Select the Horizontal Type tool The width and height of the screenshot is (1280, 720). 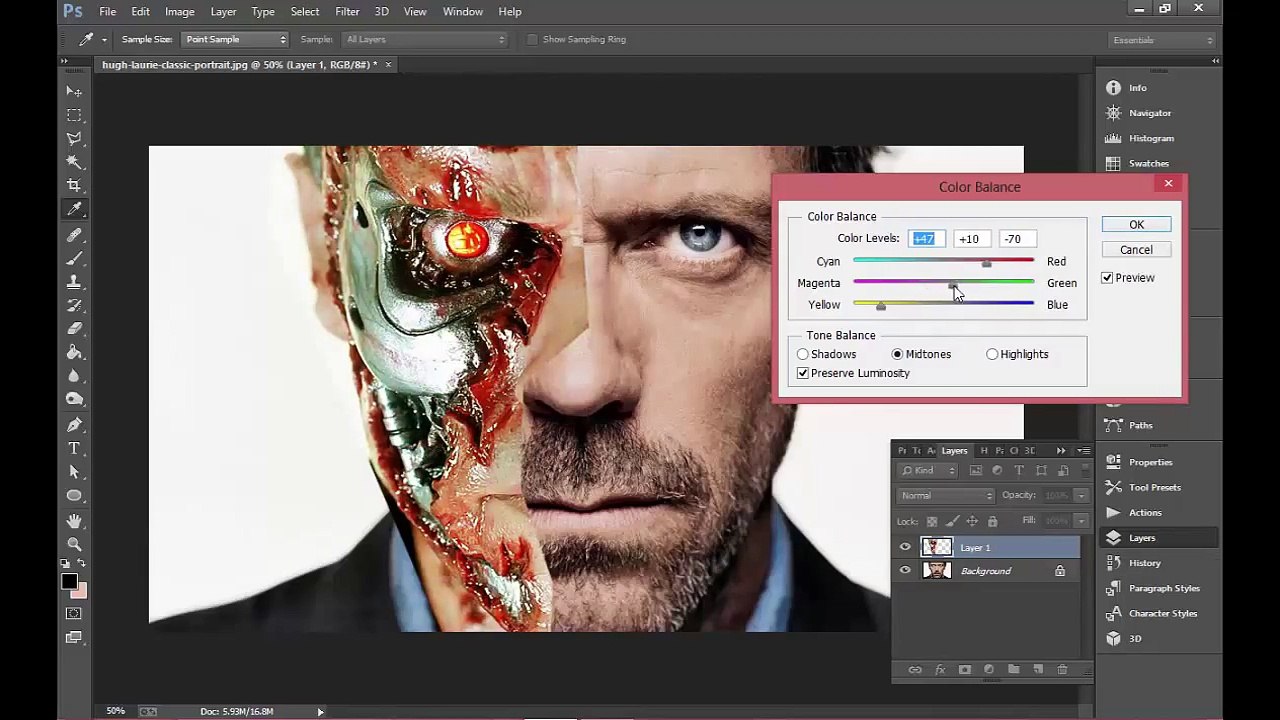[74, 448]
